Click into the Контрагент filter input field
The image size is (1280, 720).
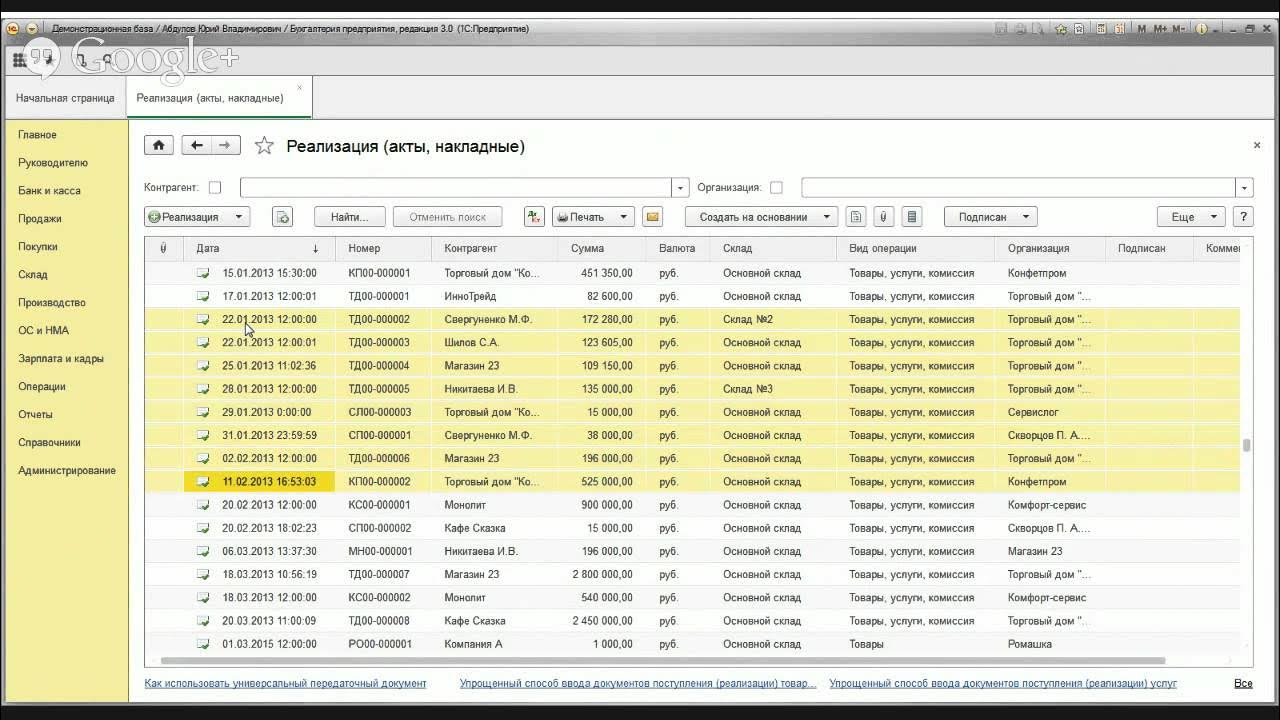pyautogui.click(x=456, y=188)
